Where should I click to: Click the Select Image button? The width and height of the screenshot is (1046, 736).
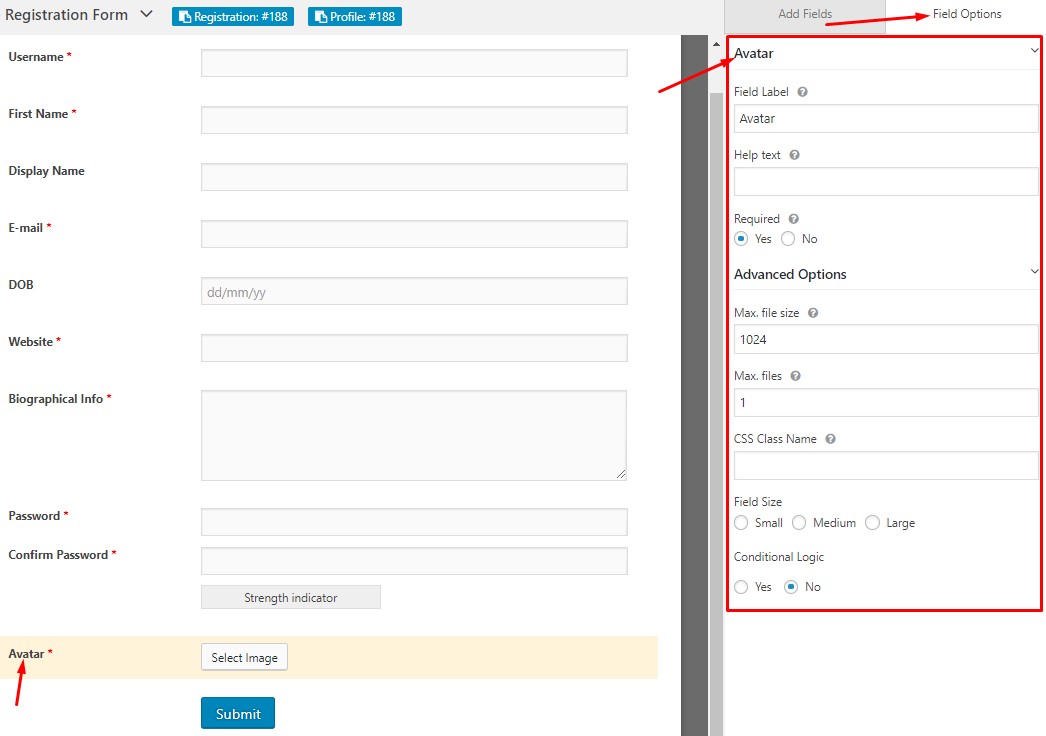tap(244, 657)
